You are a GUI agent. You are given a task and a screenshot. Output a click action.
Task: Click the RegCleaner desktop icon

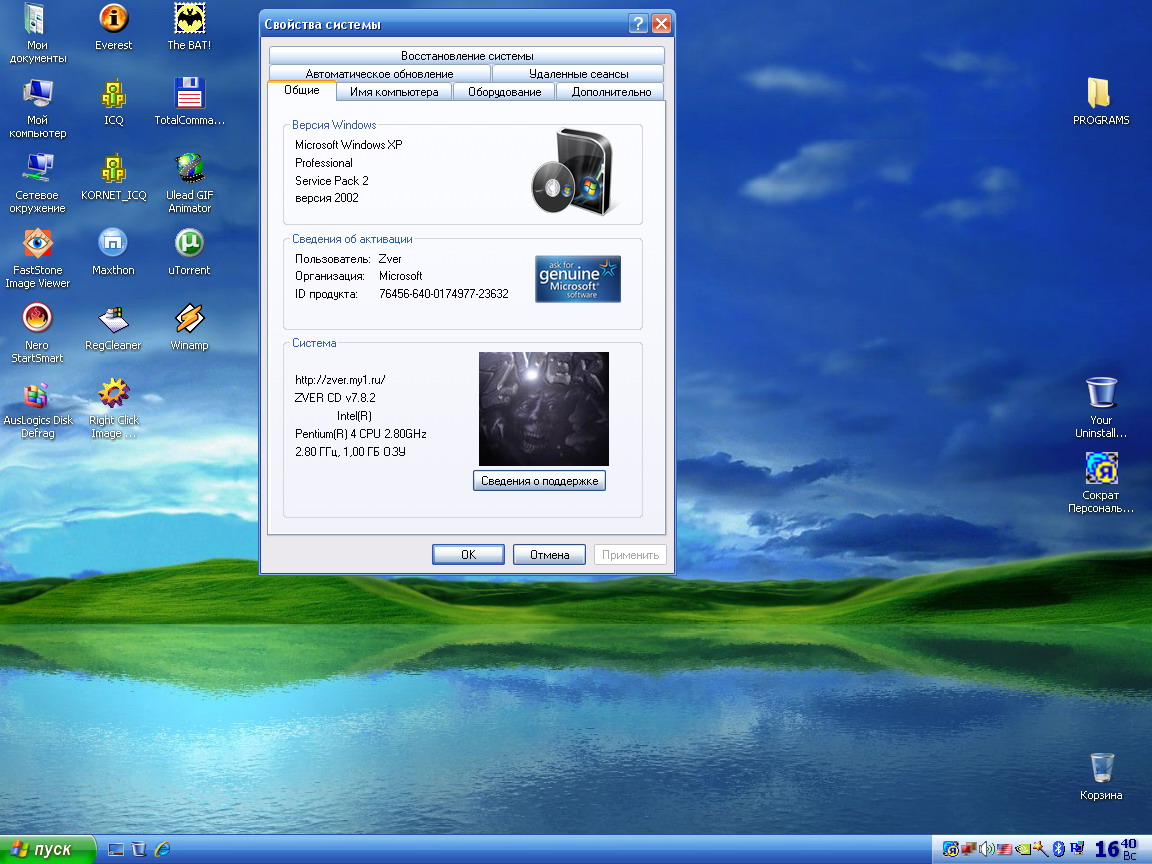click(x=113, y=326)
